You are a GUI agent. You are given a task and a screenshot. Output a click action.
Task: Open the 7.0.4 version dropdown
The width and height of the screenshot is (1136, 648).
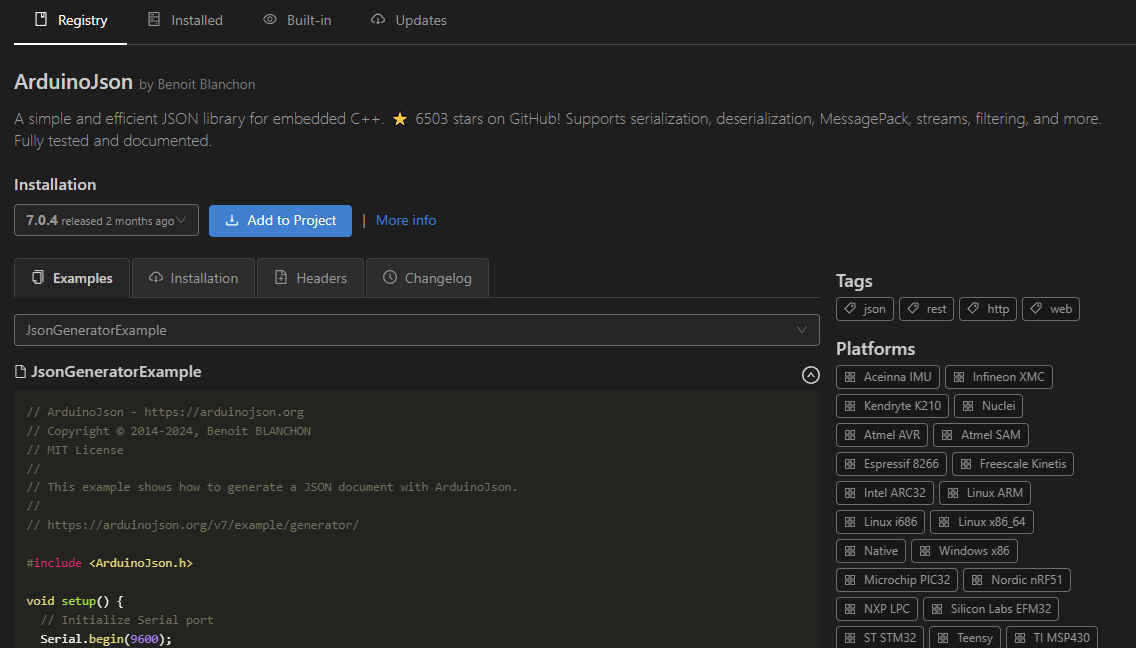click(x=106, y=220)
